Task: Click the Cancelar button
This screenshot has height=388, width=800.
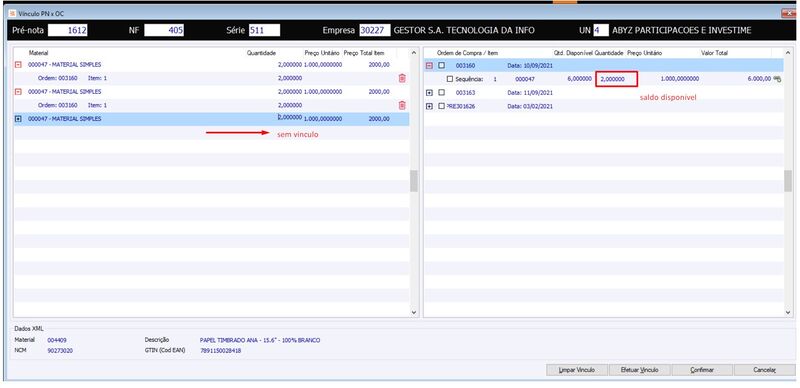Action: click(764, 370)
